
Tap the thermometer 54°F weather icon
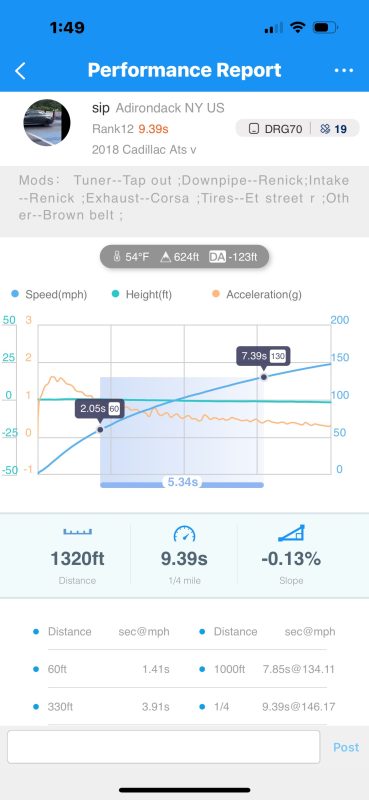[x=117, y=257]
